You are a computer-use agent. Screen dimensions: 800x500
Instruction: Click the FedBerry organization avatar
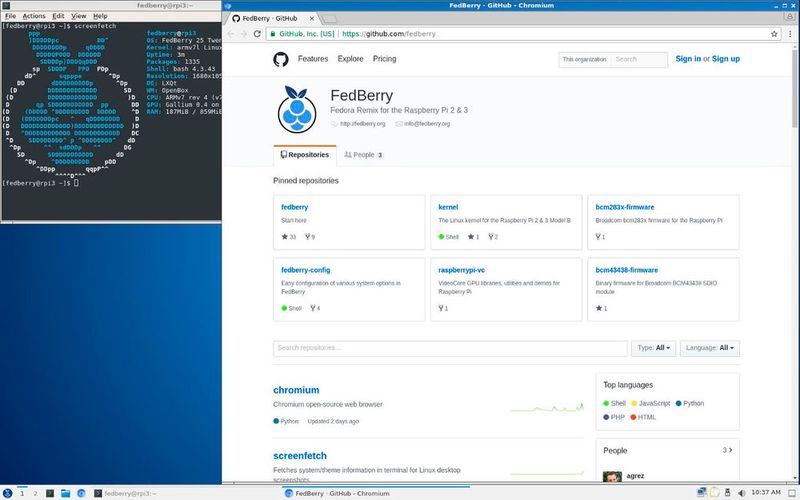297,110
